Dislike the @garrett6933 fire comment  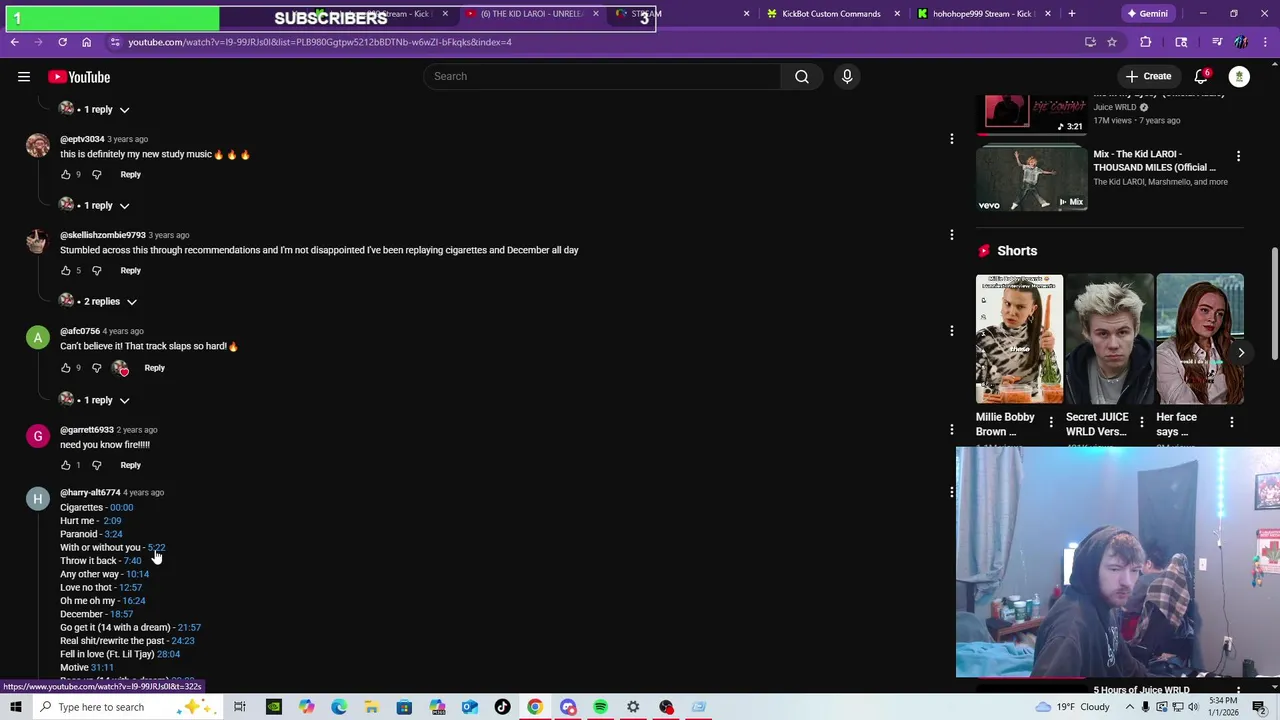point(96,465)
